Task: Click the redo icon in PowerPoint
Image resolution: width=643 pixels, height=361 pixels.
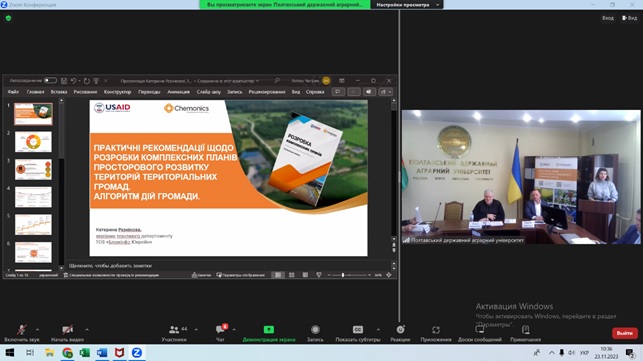Action: [87, 81]
